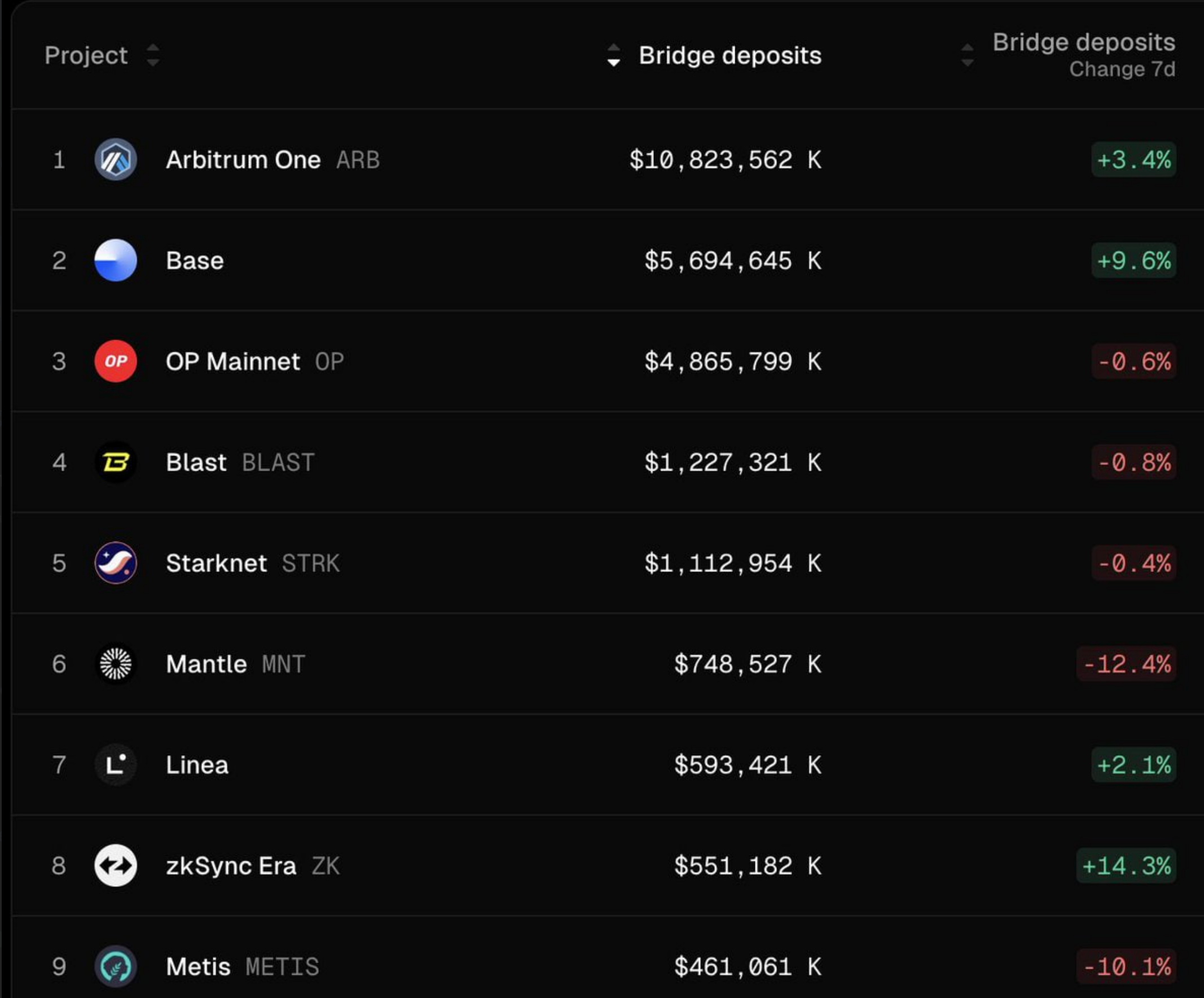
Task: Open the Arbitrum One project link
Action: point(243,159)
